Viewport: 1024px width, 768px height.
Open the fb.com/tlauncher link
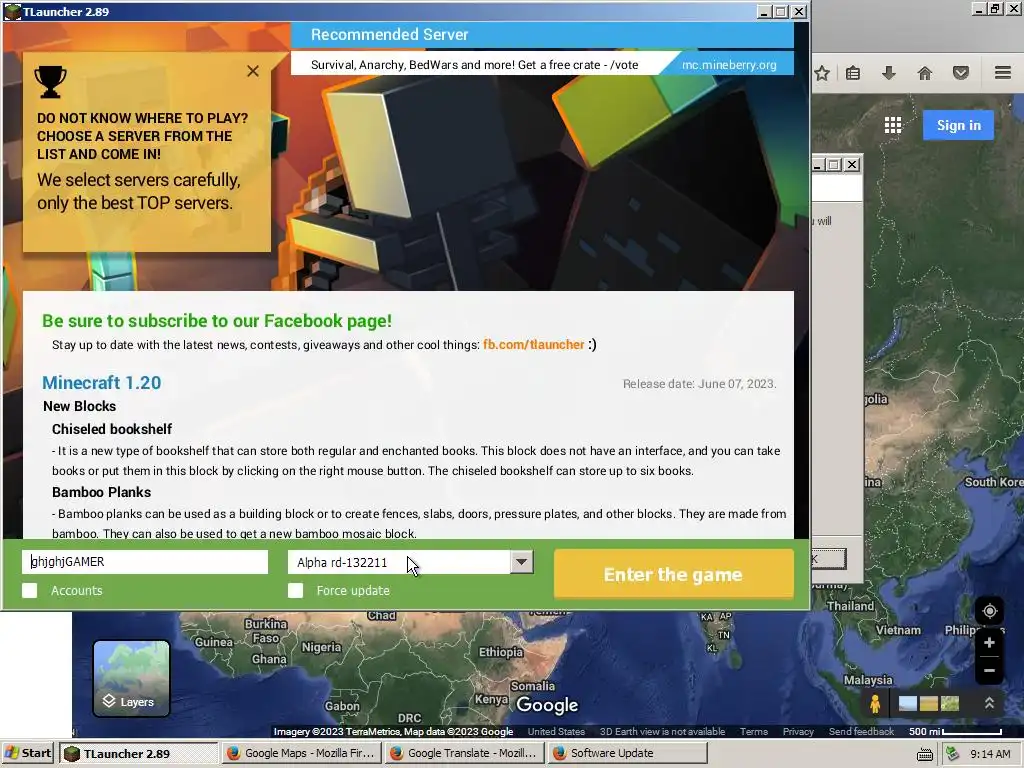534,345
